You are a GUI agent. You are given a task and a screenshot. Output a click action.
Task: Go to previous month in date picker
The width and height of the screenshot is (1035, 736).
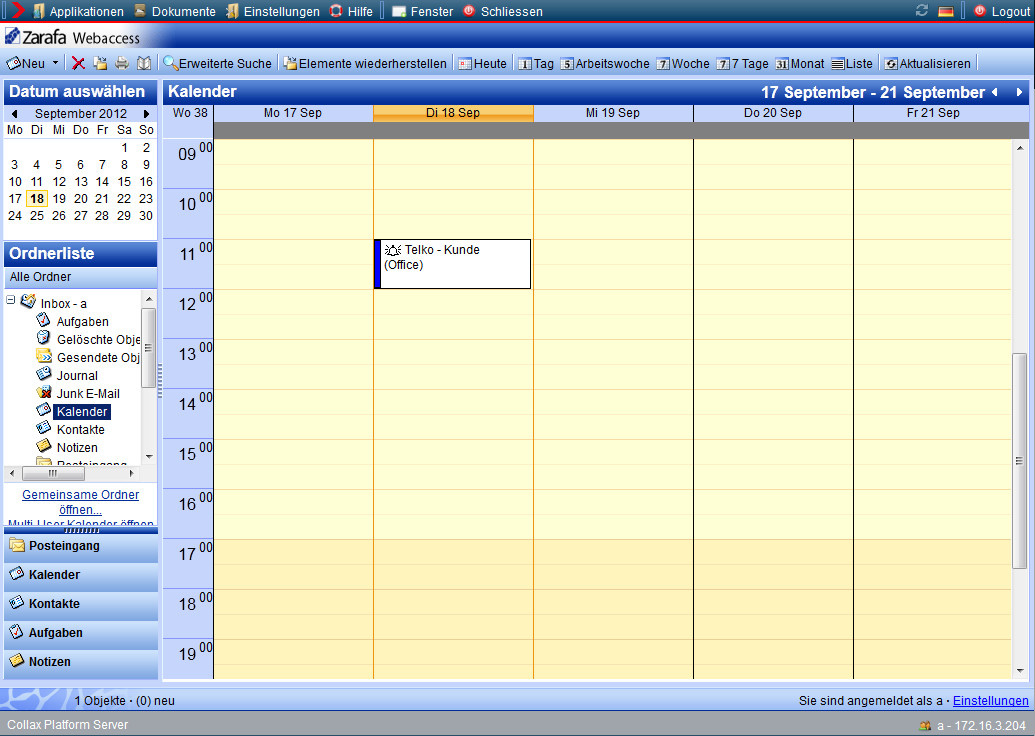coord(15,114)
